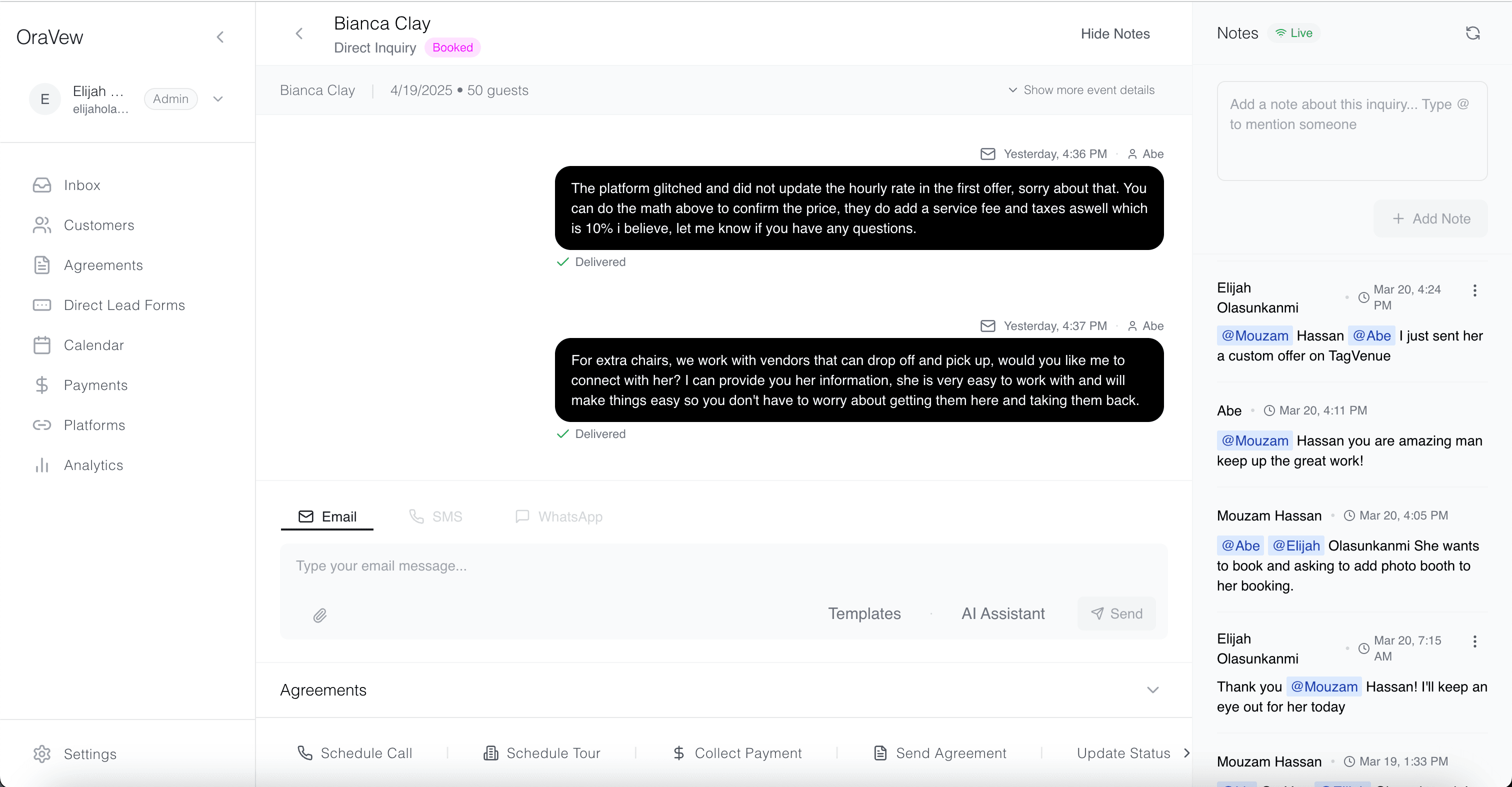Screen dimensions: 1512x787
Task: Switch to the SMS tab
Action: coord(436,516)
